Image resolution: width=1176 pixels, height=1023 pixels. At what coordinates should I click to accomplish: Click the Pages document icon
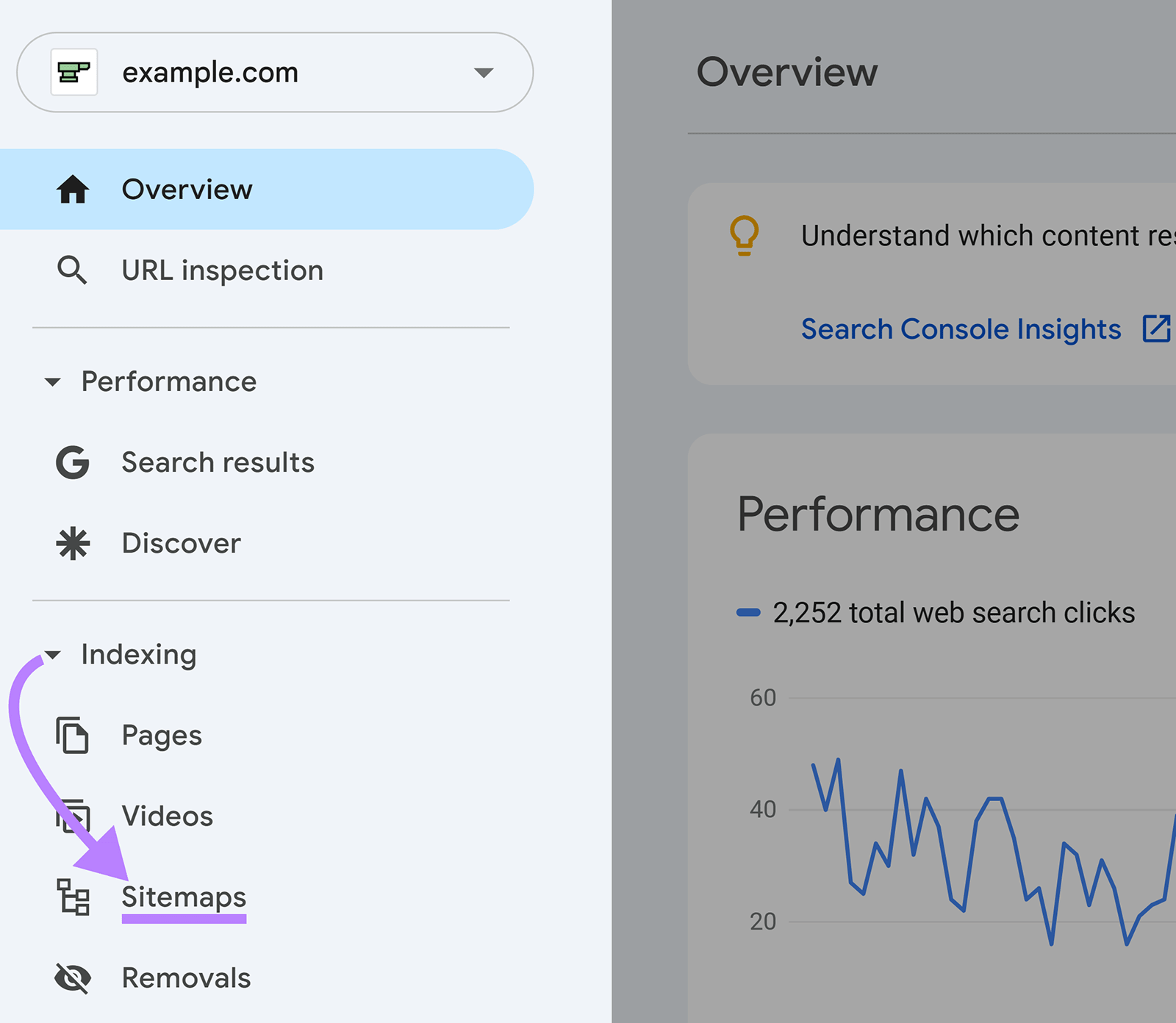pyautogui.click(x=71, y=735)
